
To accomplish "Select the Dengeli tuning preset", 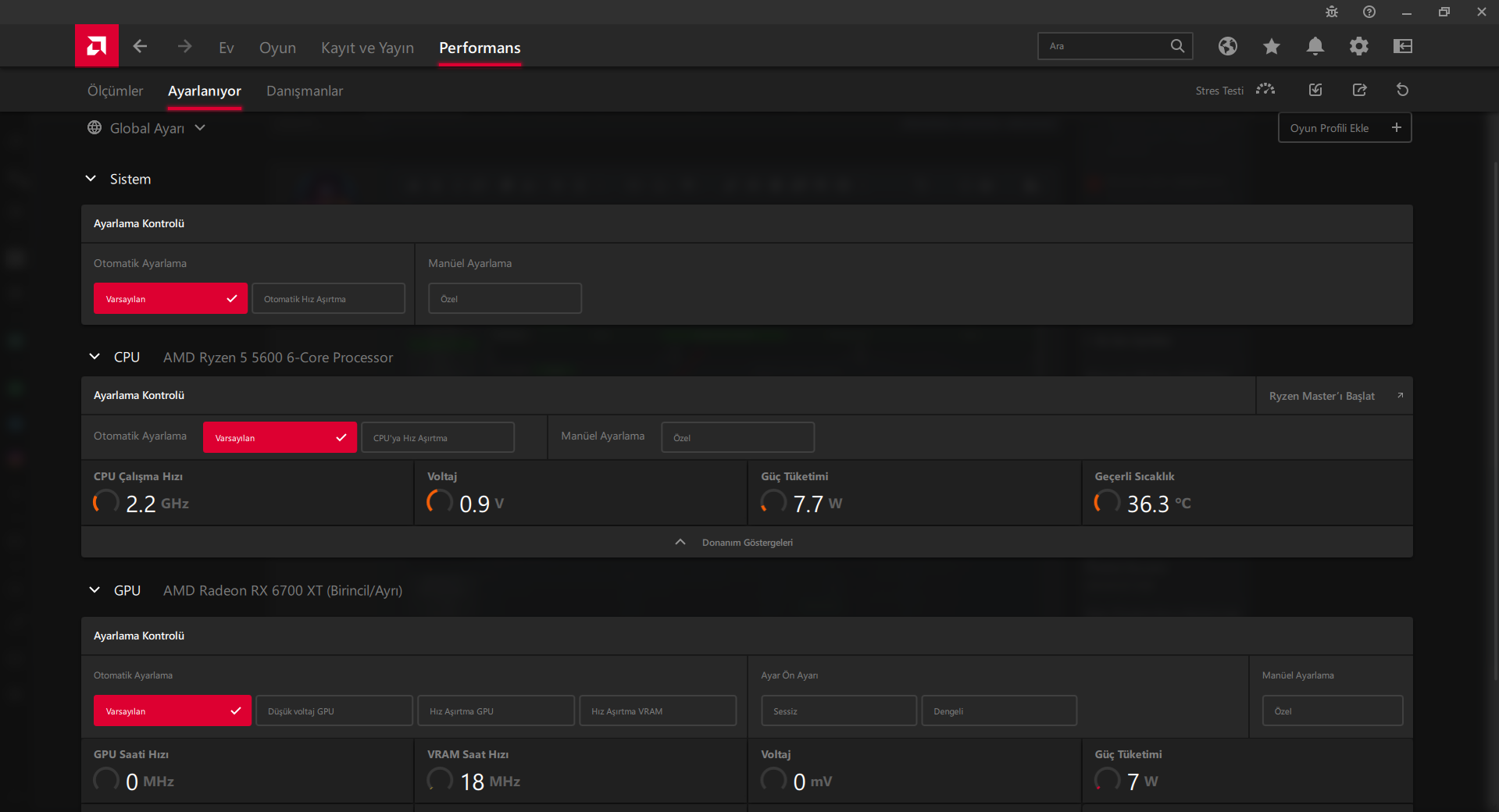I will 999,710.
